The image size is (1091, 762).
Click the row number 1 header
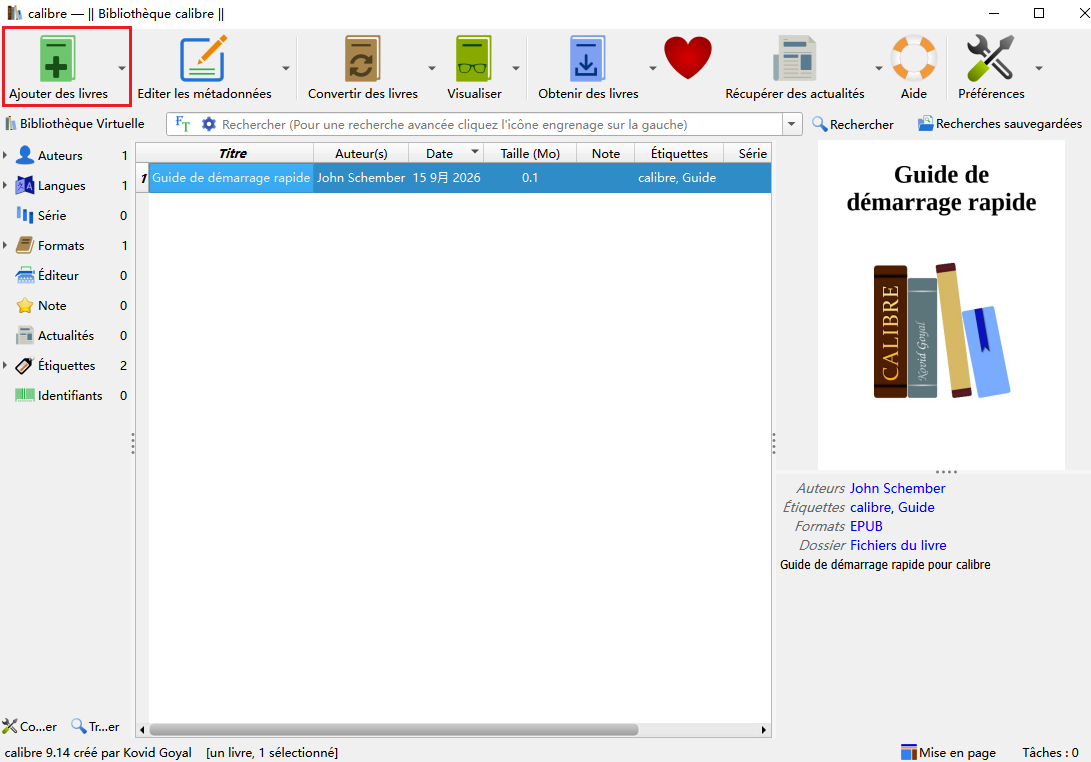point(143,177)
